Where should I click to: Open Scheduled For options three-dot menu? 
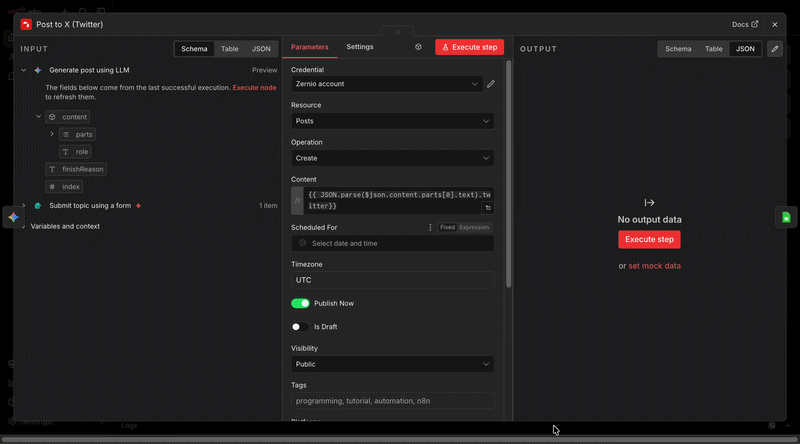click(x=430, y=228)
